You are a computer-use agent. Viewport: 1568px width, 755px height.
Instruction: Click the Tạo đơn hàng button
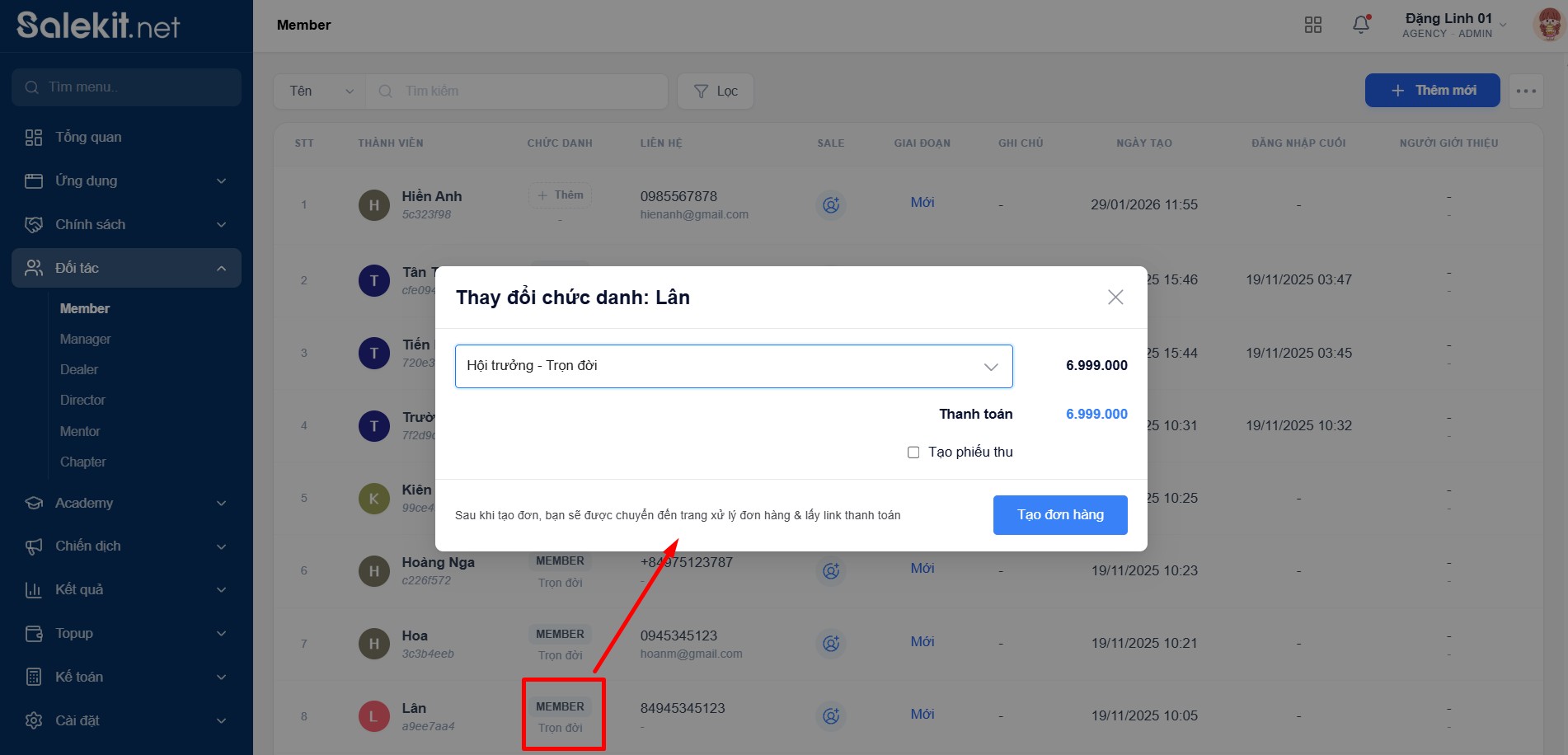tap(1060, 515)
